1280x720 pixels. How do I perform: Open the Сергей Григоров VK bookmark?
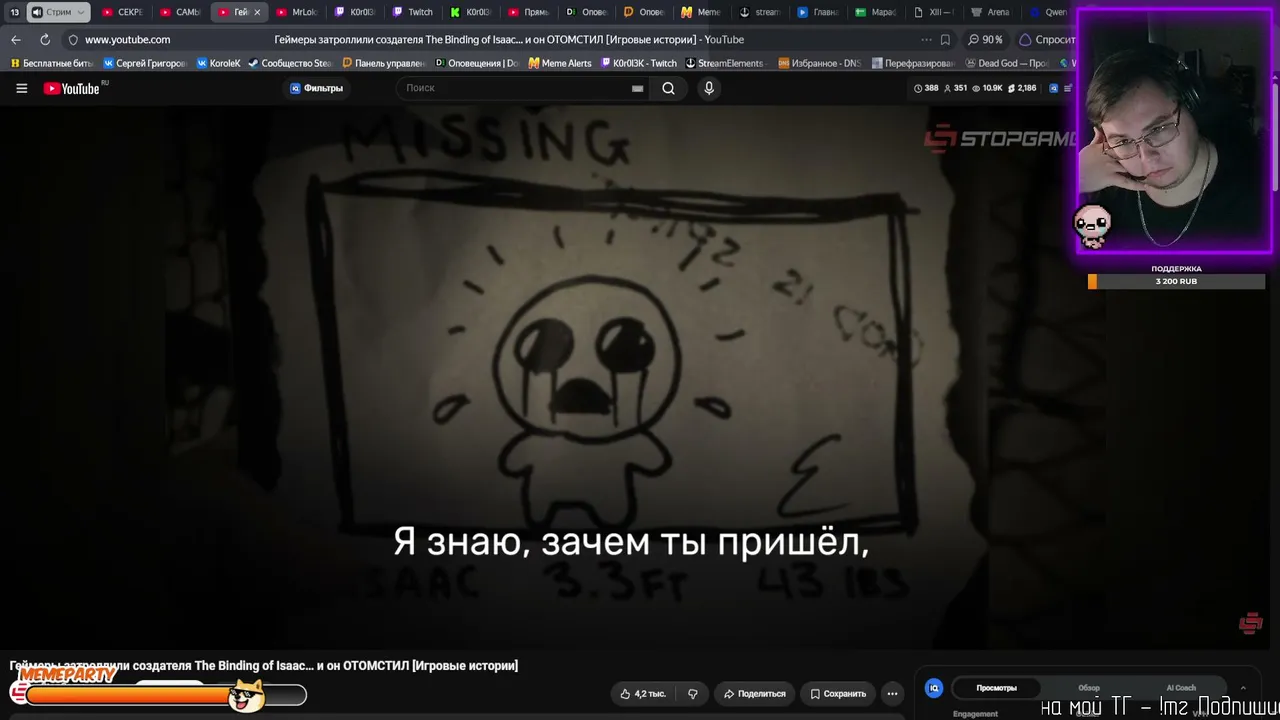point(145,63)
